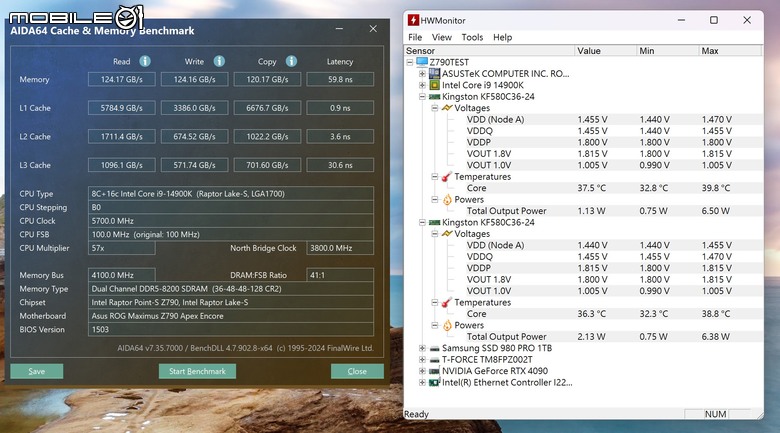
Task: Click the L1 Cache Copy 6676.7 GB/s field
Action: click(x=267, y=108)
